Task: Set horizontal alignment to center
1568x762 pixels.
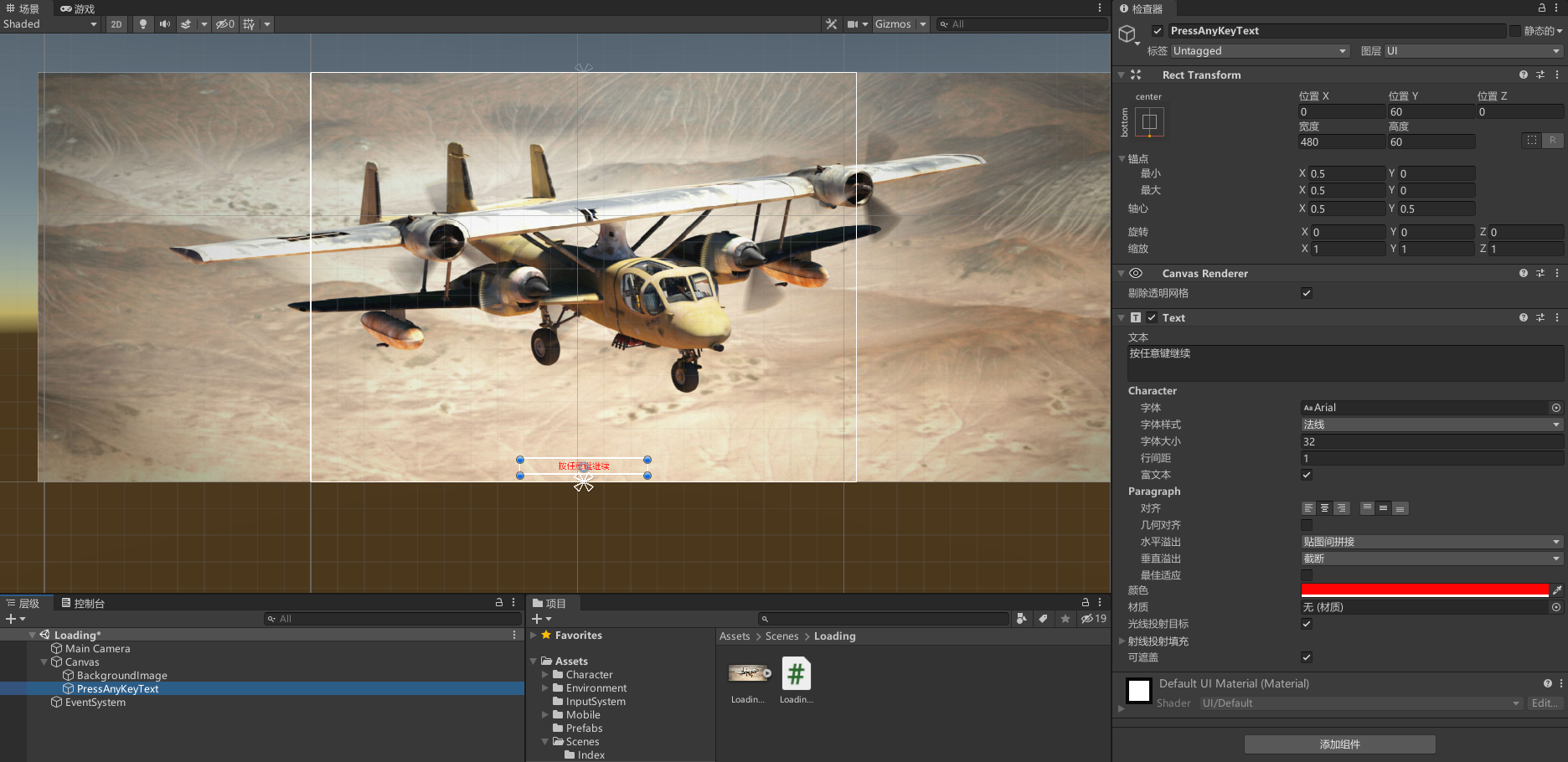Action: [1325, 508]
